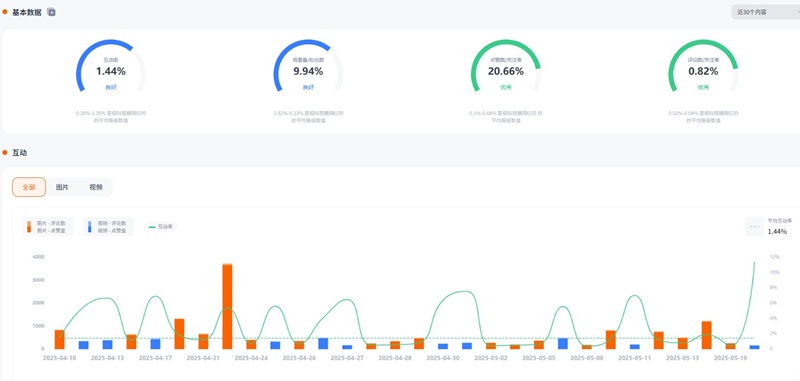Viewport: 800px width, 381px height.
Task: Click the 良好 rating under 1.44%
Action: [111, 87]
